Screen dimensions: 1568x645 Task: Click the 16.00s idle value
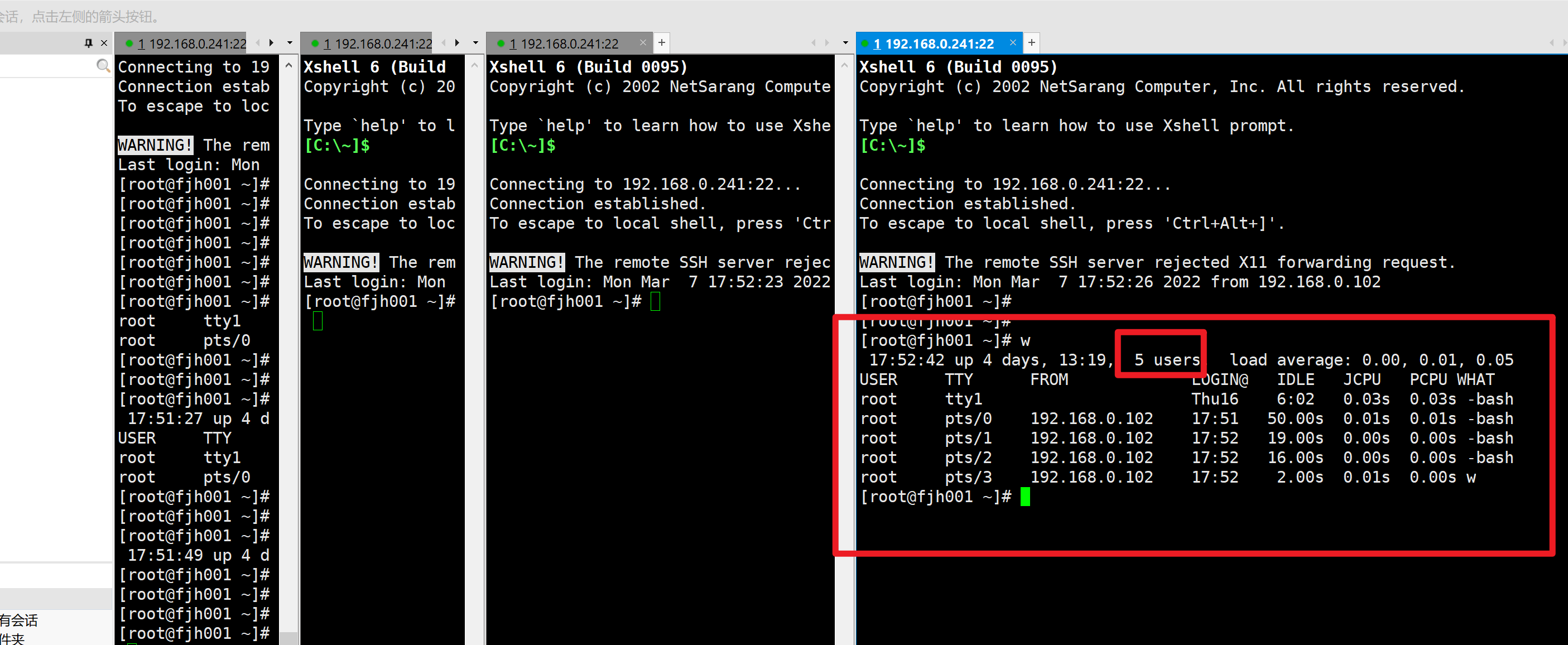pyautogui.click(x=1296, y=458)
